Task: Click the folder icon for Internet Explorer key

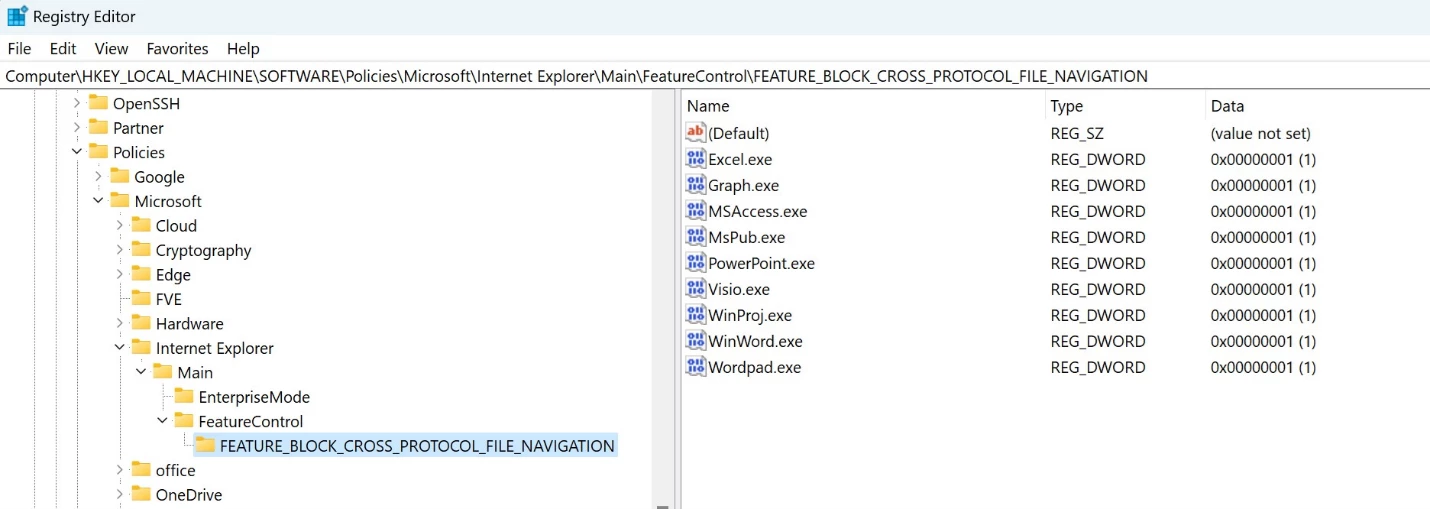Action: 141,348
